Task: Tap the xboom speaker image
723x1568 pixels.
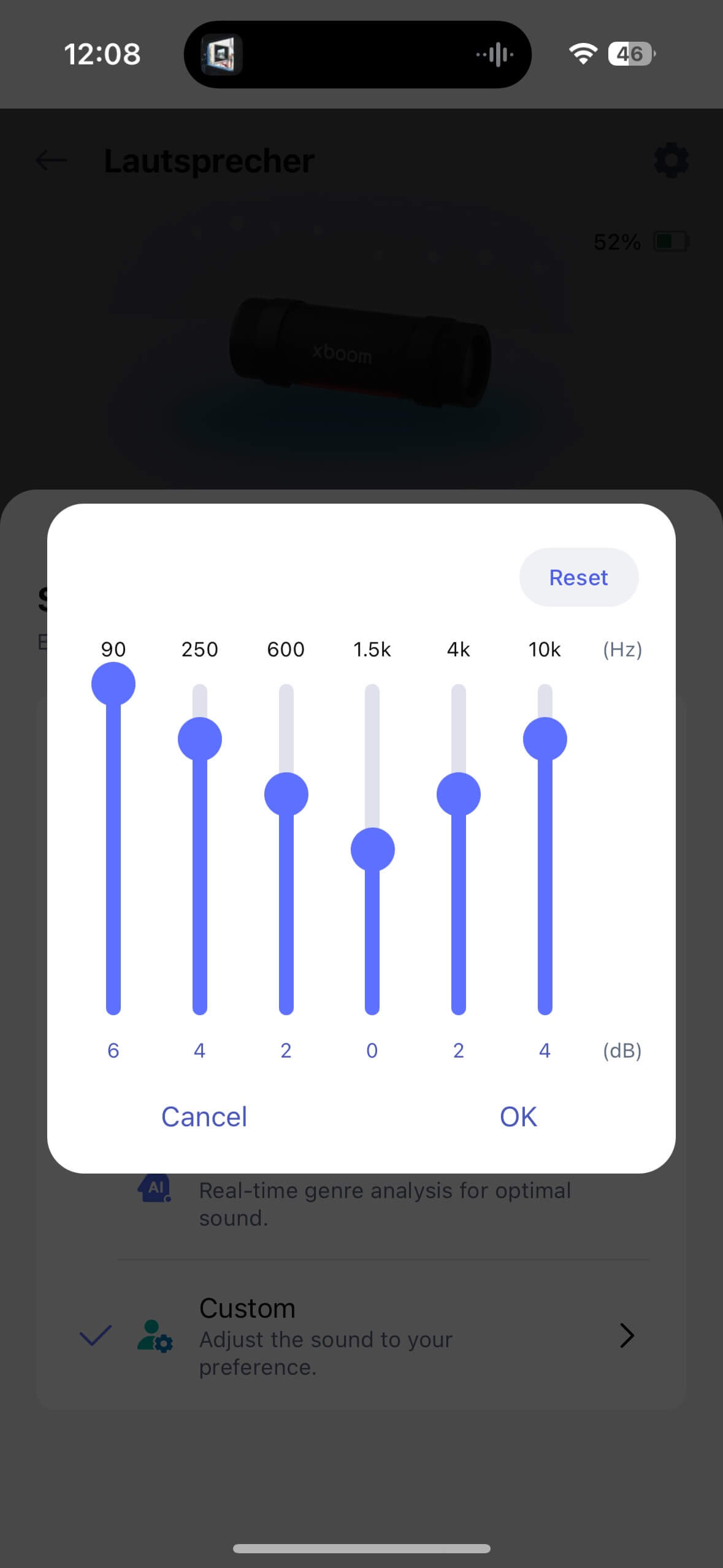Action: coord(361,354)
